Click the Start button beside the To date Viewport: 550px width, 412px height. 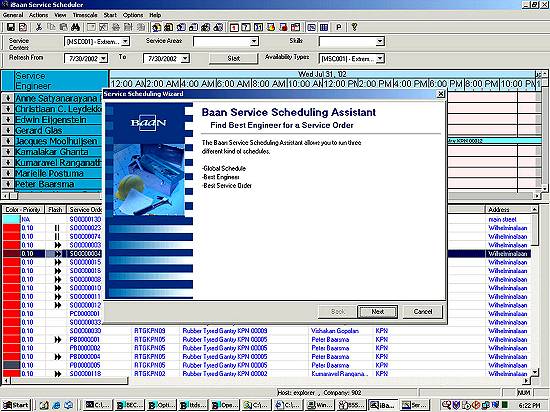click(x=233, y=59)
